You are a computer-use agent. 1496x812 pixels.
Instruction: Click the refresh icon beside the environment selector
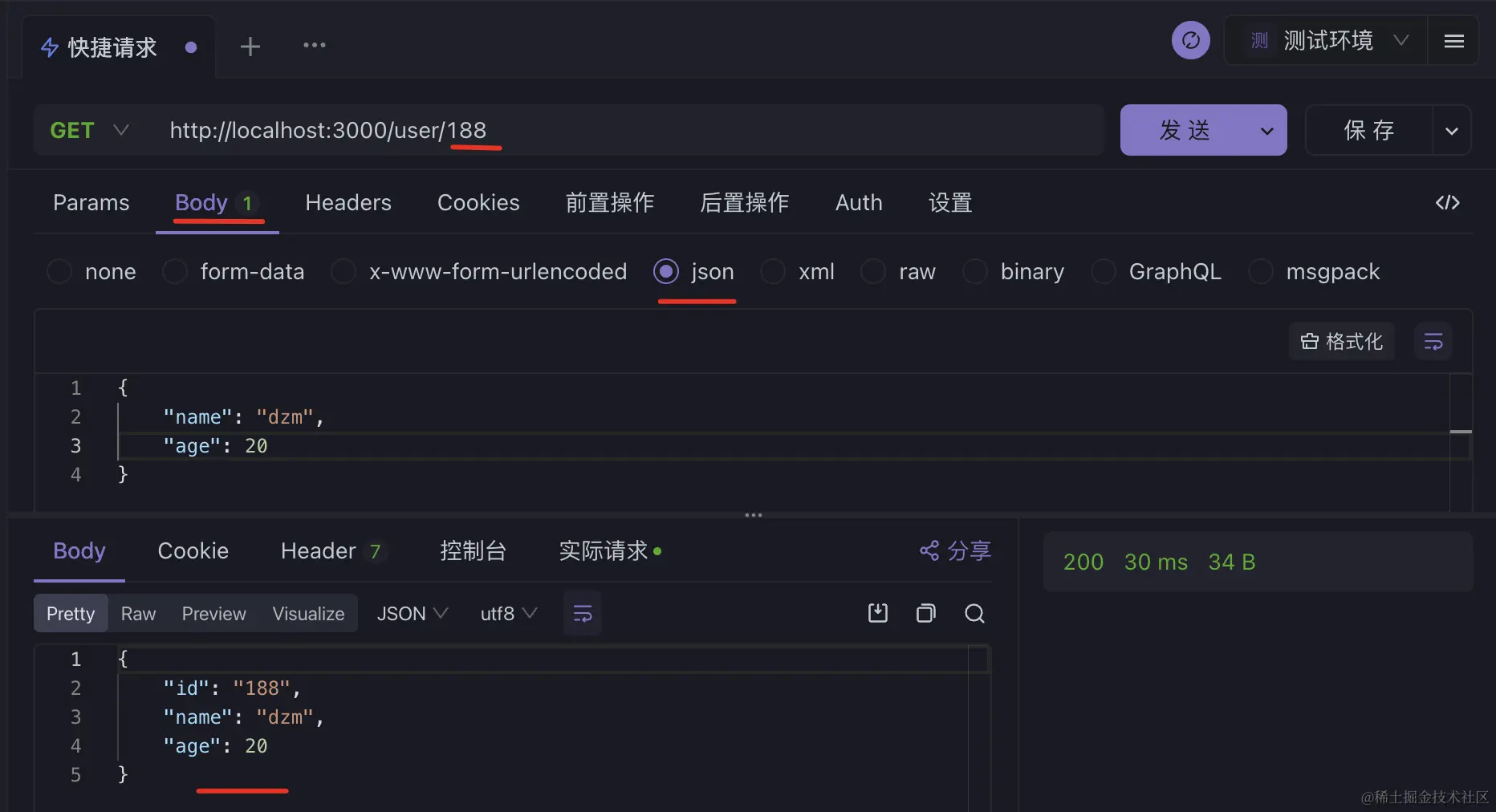pyautogui.click(x=1190, y=40)
